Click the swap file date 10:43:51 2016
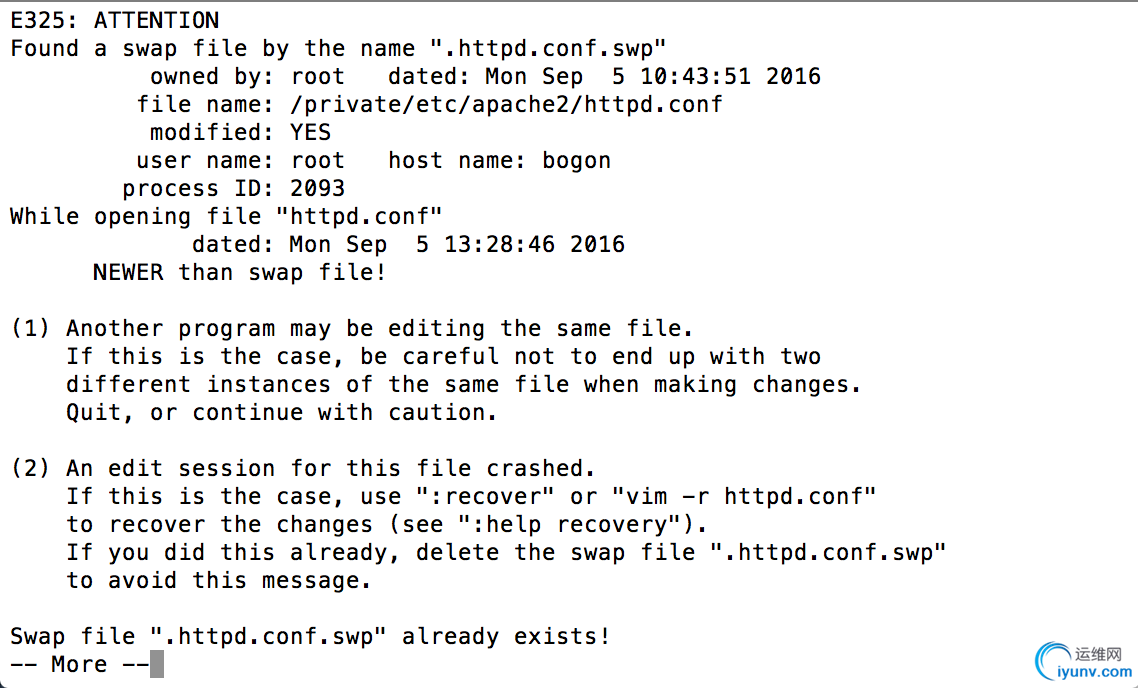Image resolution: width=1138 pixels, height=688 pixels. click(x=730, y=77)
